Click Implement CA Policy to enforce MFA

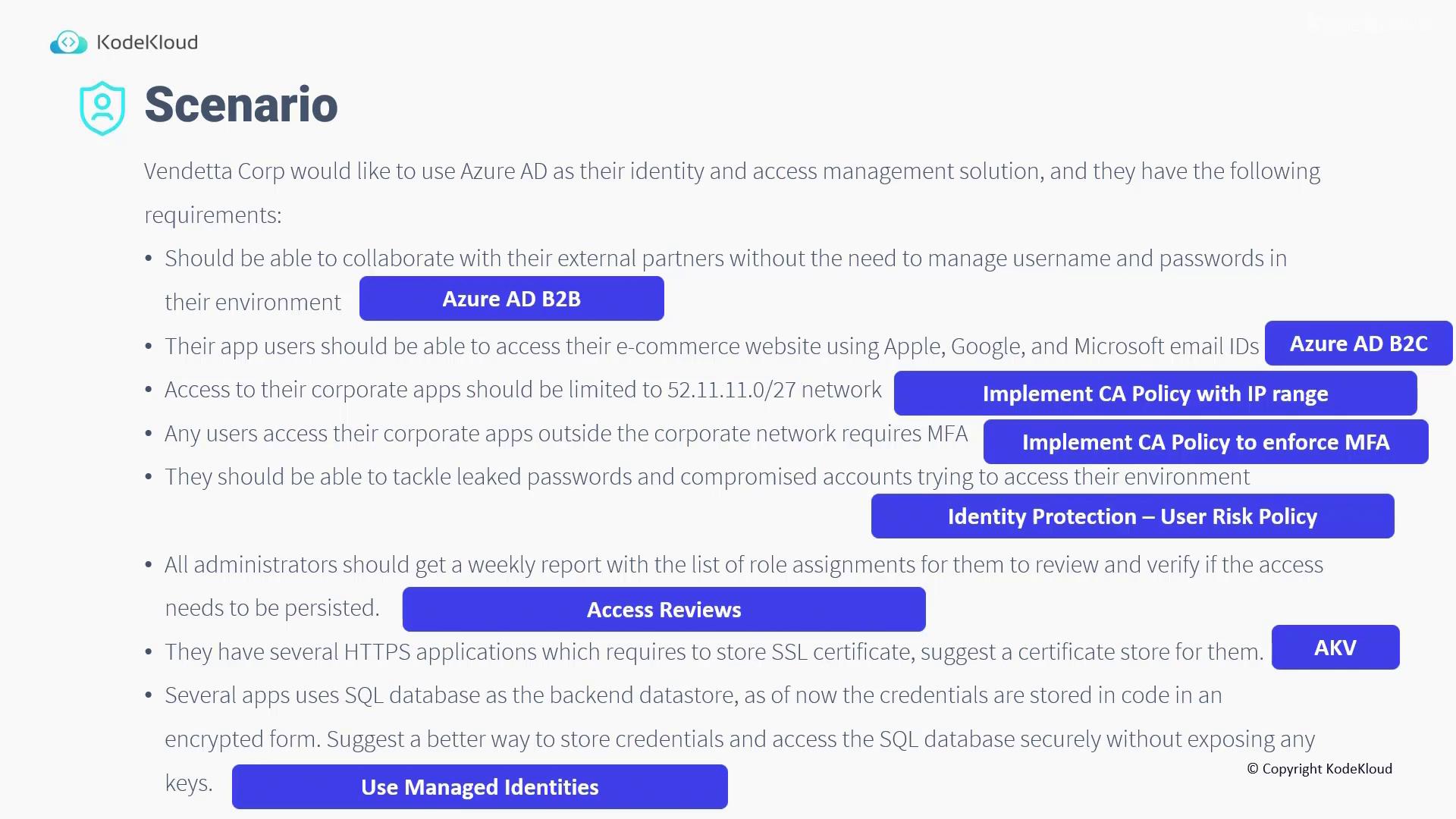tap(1205, 442)
